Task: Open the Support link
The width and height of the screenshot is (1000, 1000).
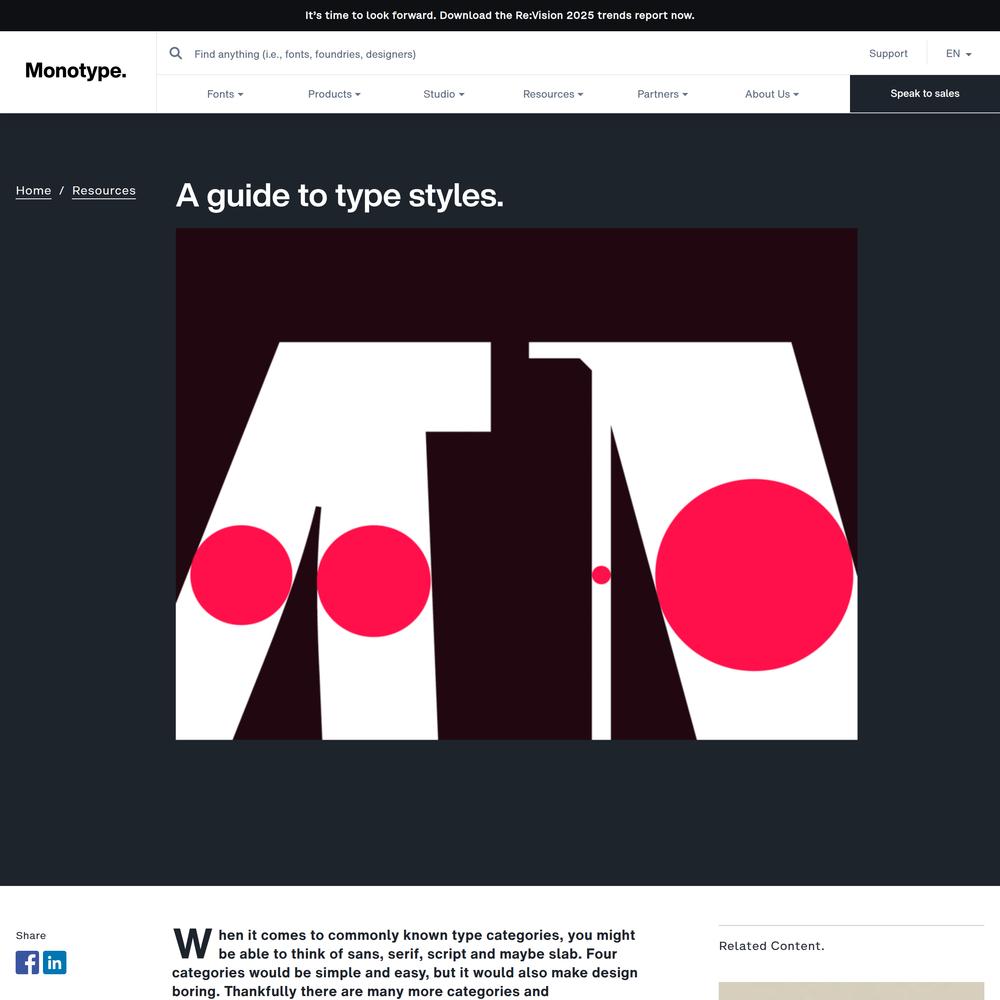Action: [x=888, y=54]
